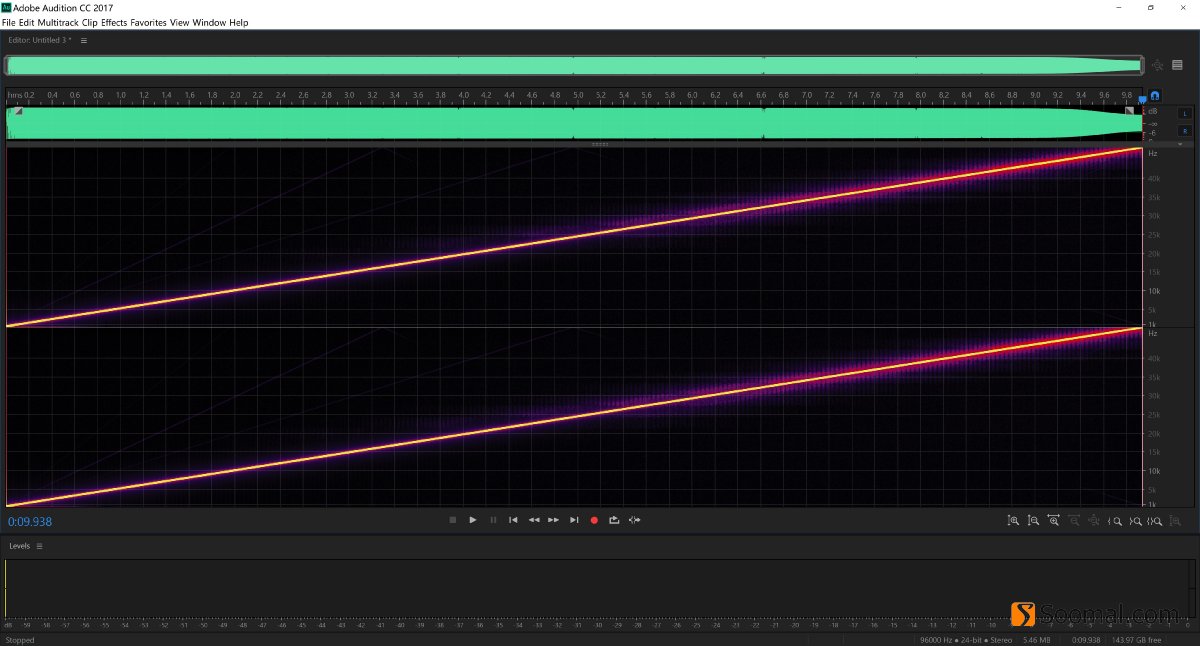Screen dimensions: 1200x646
Task: Open the Editor panel hamburger menu
Action: coord(84,41)
